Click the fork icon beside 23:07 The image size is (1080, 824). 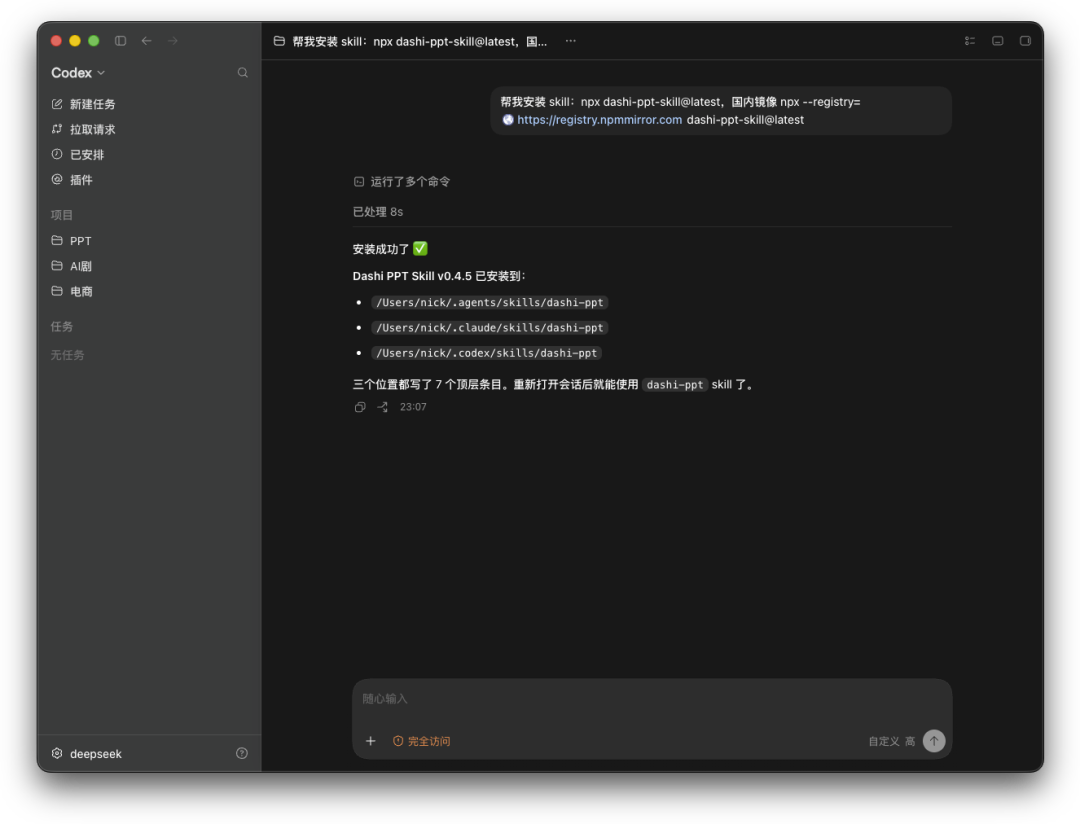(382, 407)
